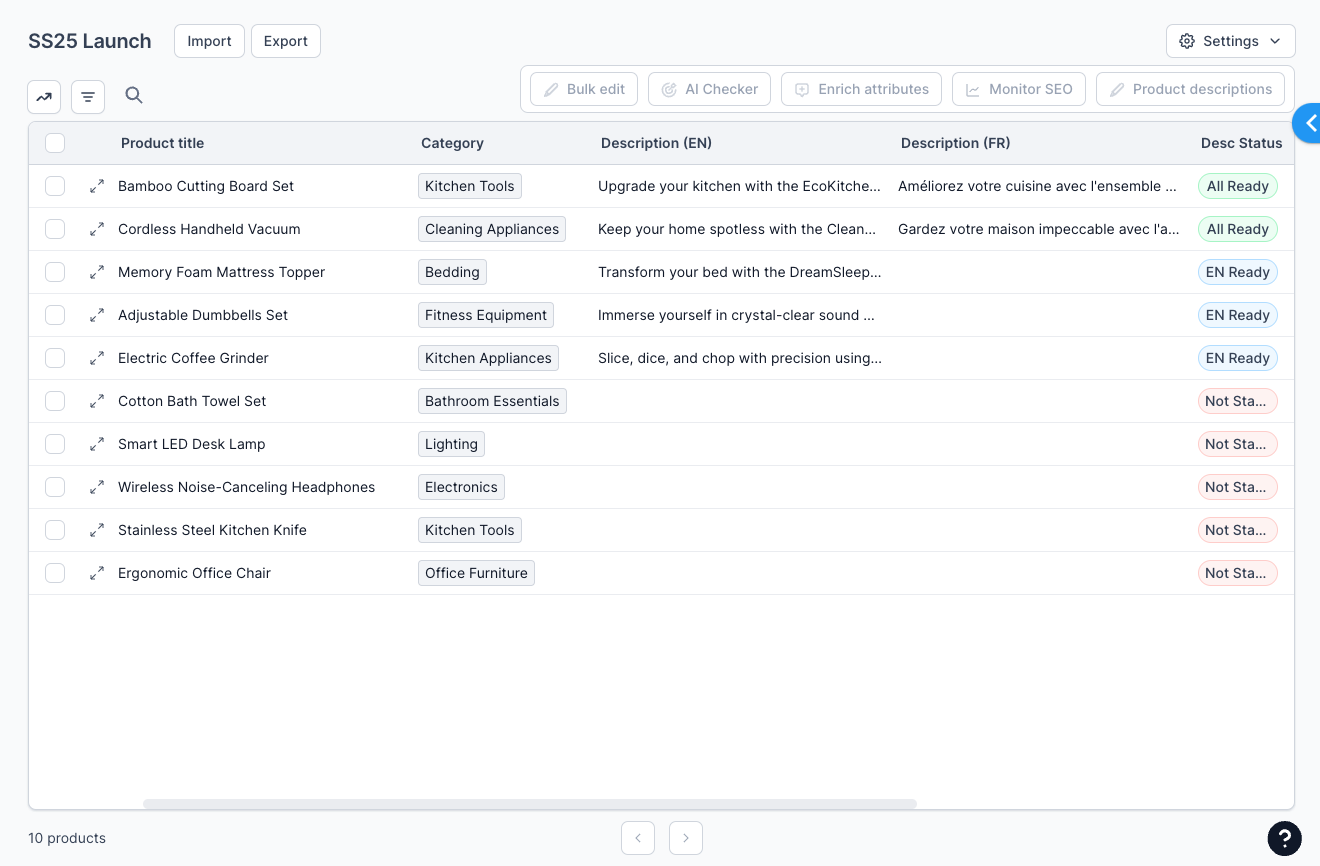The image size is (1320, 866).
Task: Expand row for Memory Foam Mattress Topper
Action: tap(97, 272)
